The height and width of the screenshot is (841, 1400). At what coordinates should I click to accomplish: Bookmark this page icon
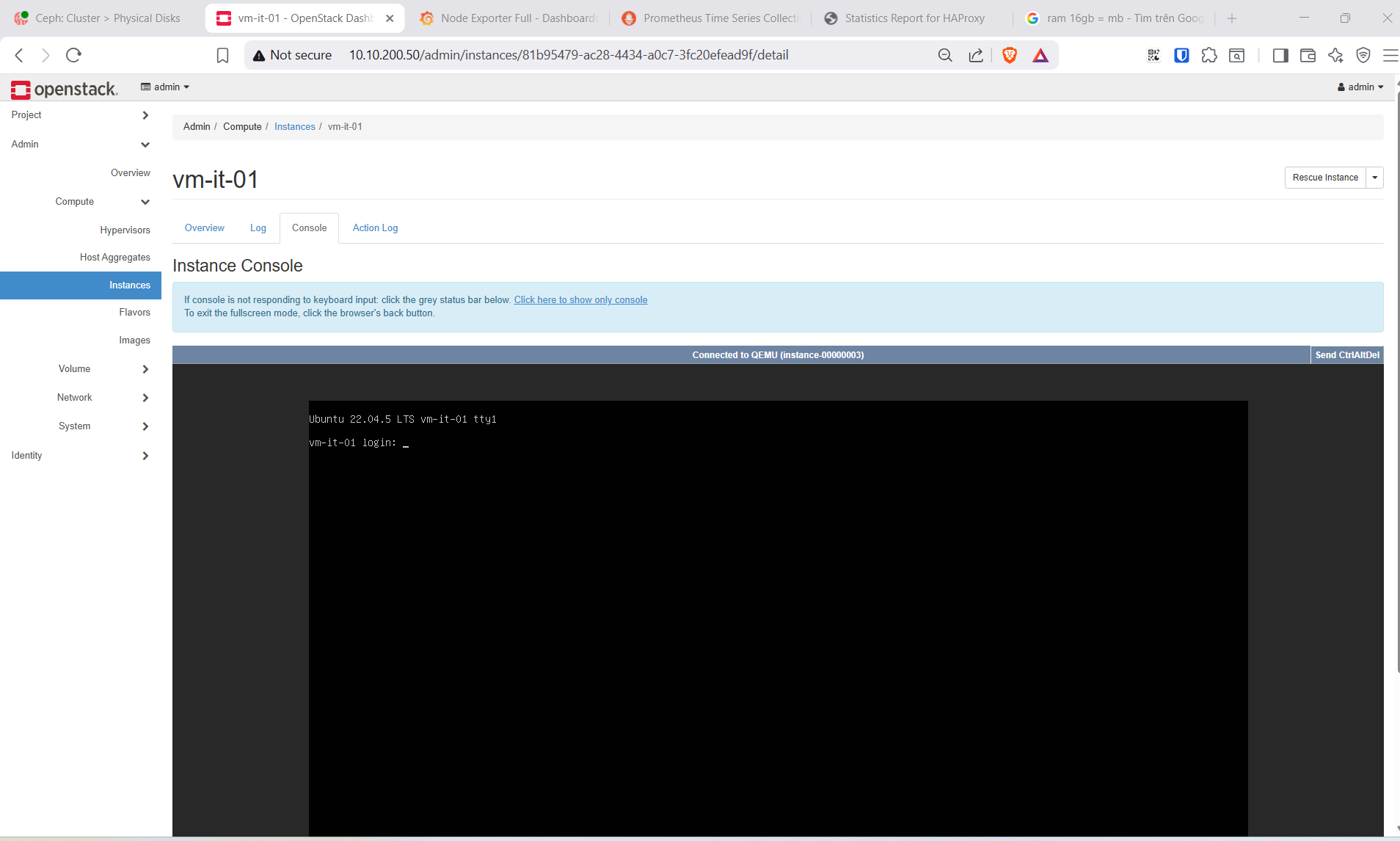click(222, 55)
